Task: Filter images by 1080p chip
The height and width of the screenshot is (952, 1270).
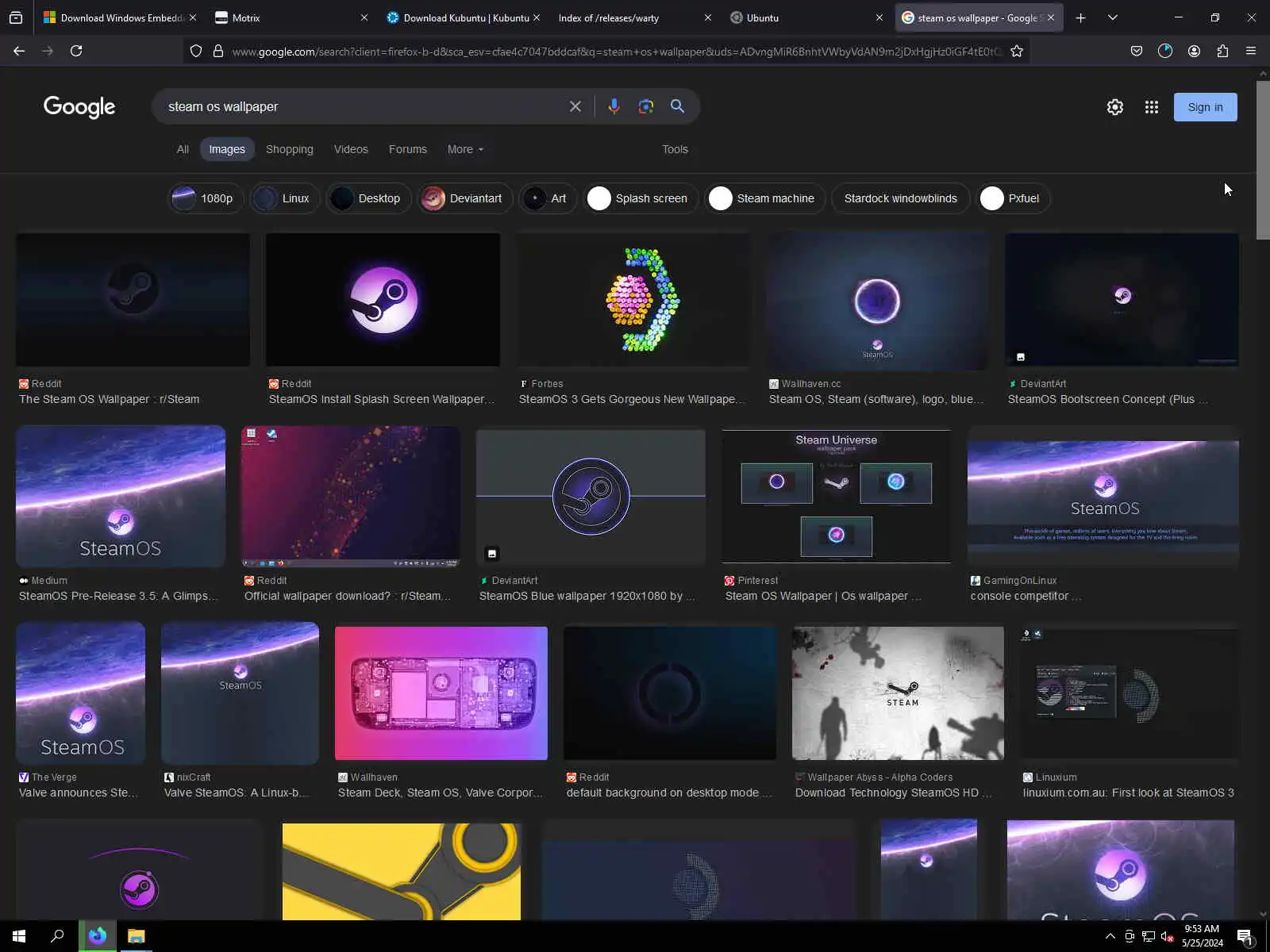Action: pyautogui.click(x=205, y=198)
